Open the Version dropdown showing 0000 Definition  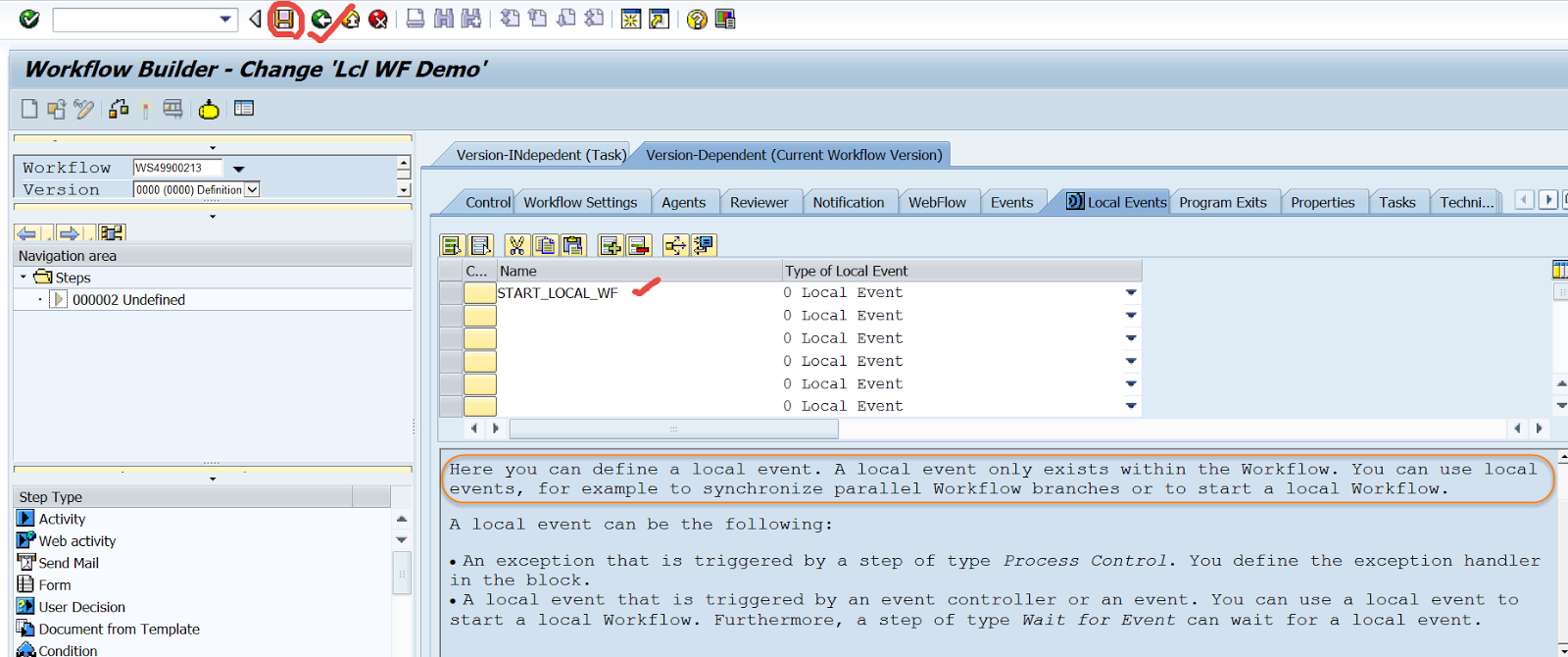coord(252,190)
